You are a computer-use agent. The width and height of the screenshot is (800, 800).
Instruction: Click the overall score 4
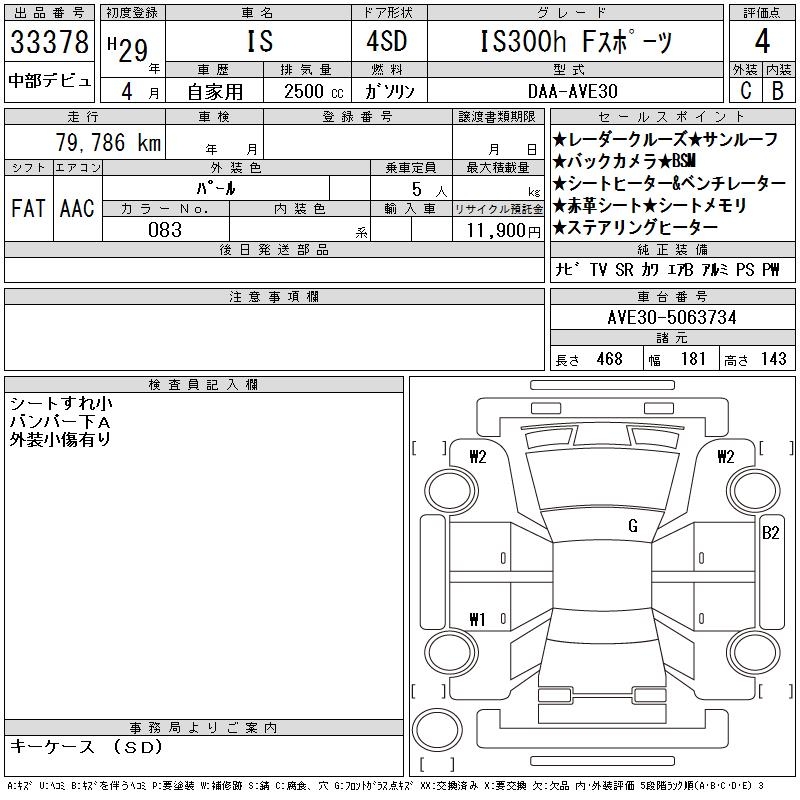coord(762,41)
